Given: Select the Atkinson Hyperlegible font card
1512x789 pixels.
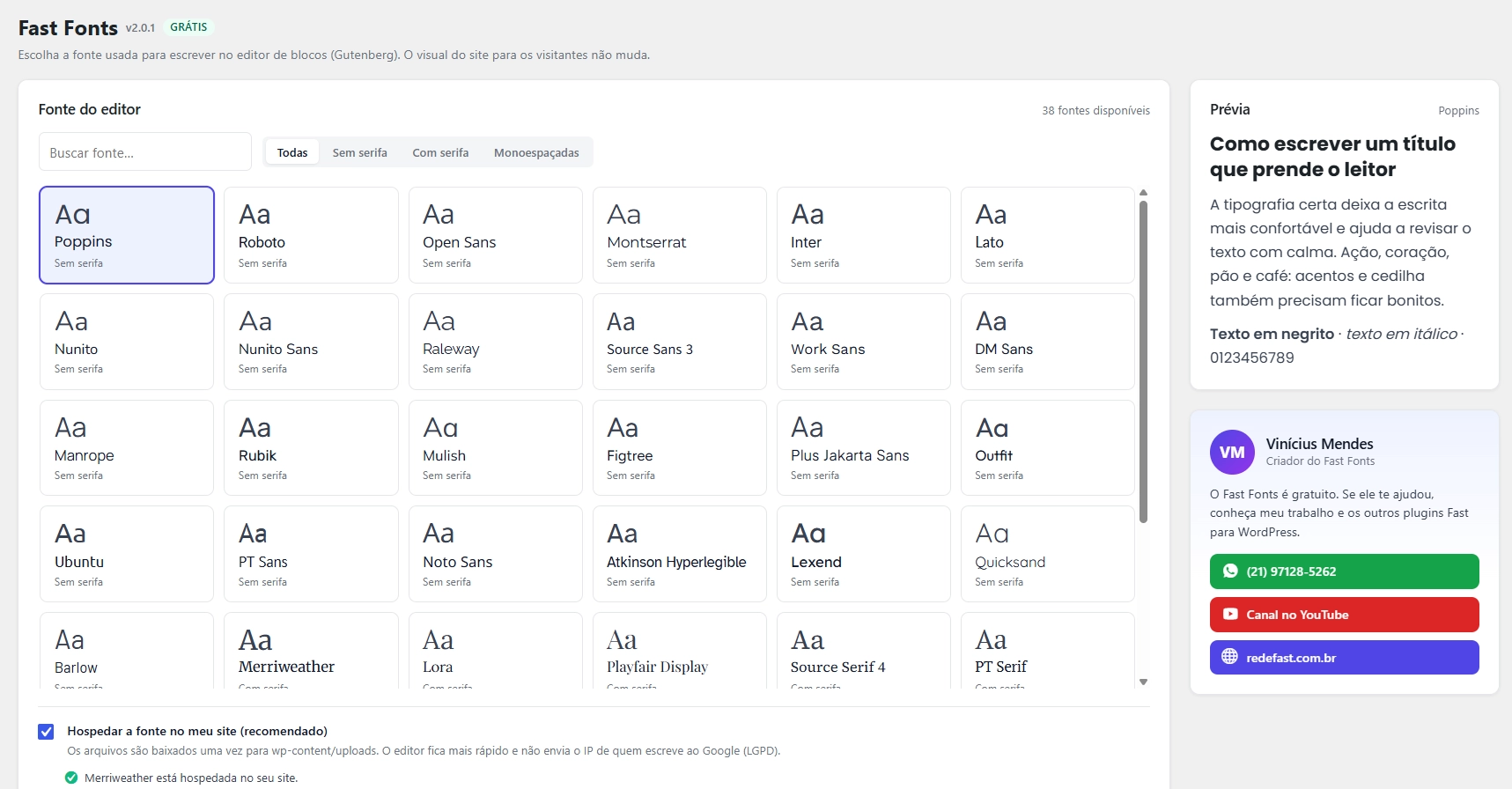Looking at the screenshot, I should pyautogui.click(x=679, y=554).
